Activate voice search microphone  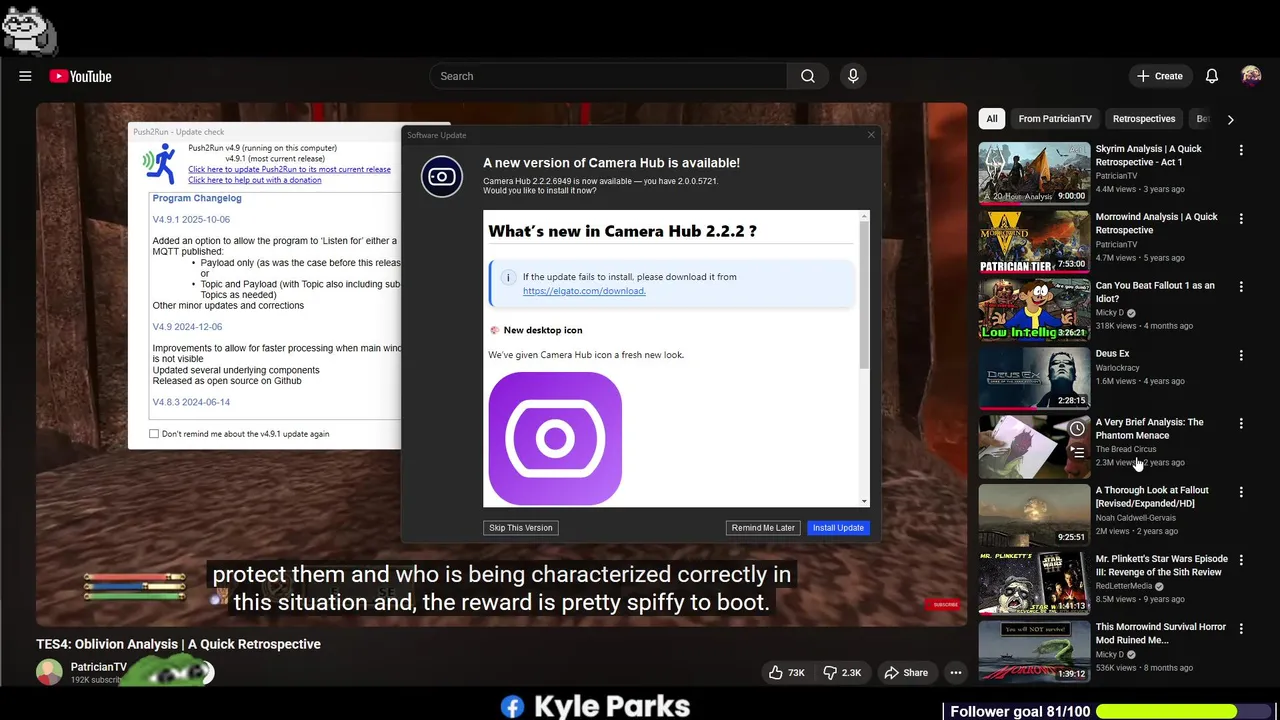(853, 76)
